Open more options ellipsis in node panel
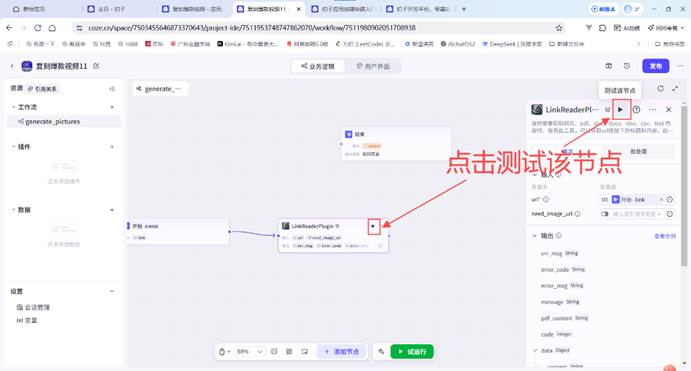The height and width of the screenshot is (371, 691). tap(653, 109)
